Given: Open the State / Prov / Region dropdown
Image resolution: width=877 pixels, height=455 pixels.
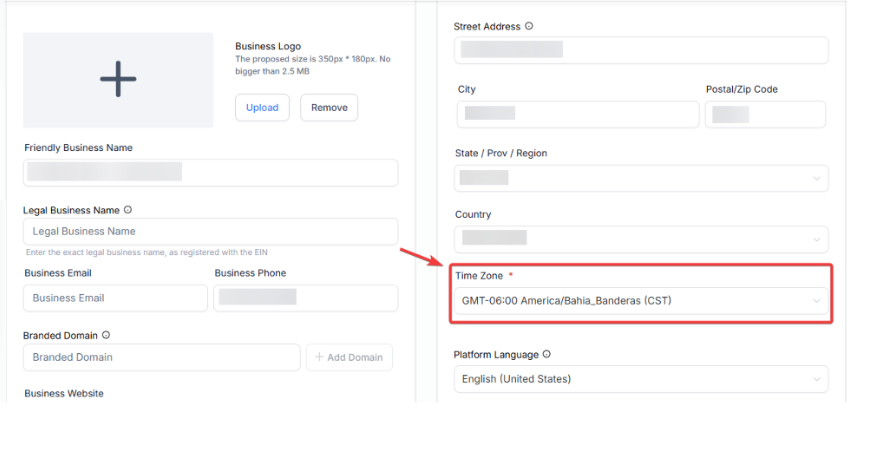Looking at the screenshot, I should click(641, 178).
